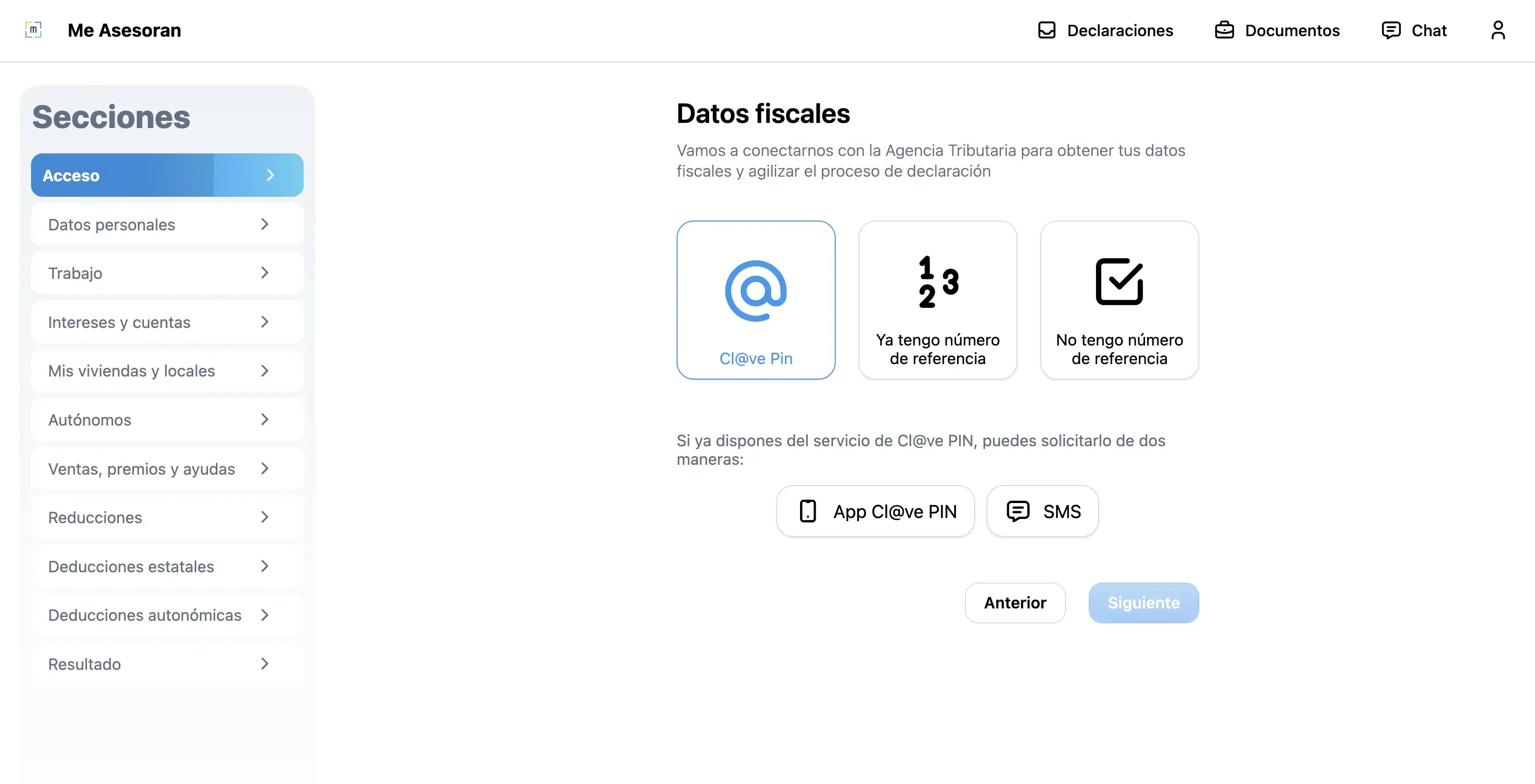Screen dimensions: 1535x784
Task: Request PIN via App Cl@ve PIN
Action: point(875,511)
